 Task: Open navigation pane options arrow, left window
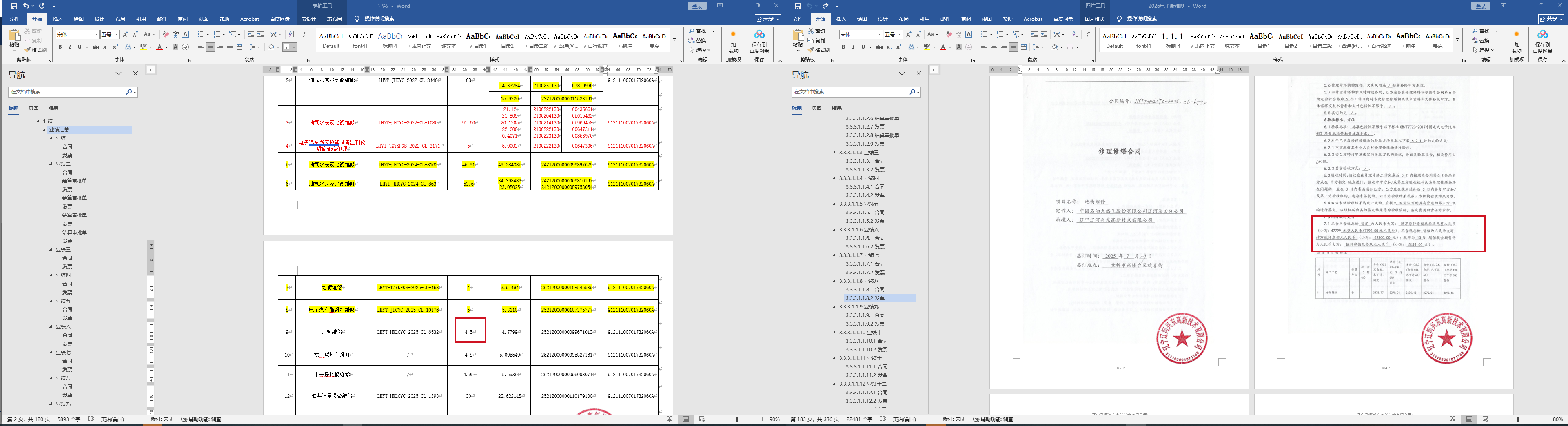click(x=119, y=73)
